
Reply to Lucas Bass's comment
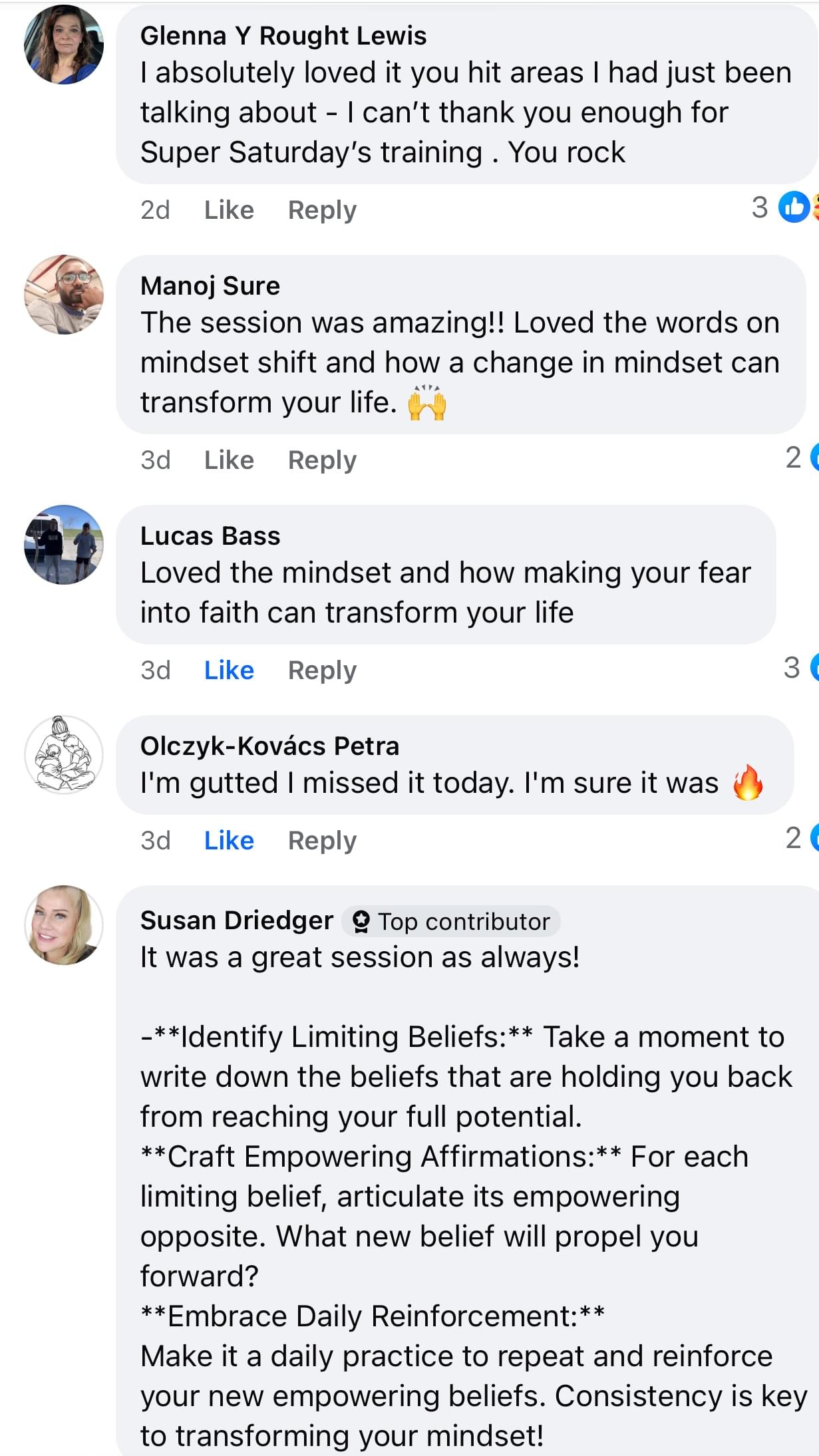pos(322,670)
